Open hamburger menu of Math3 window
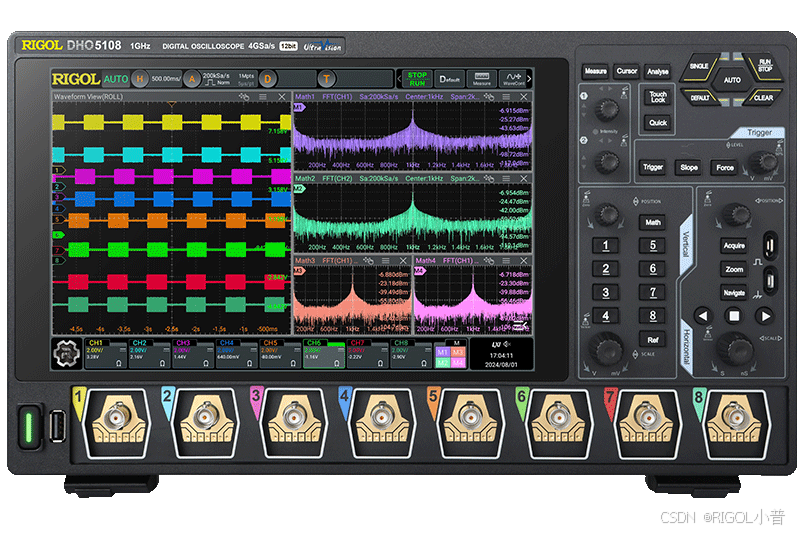 coord(386,261)
